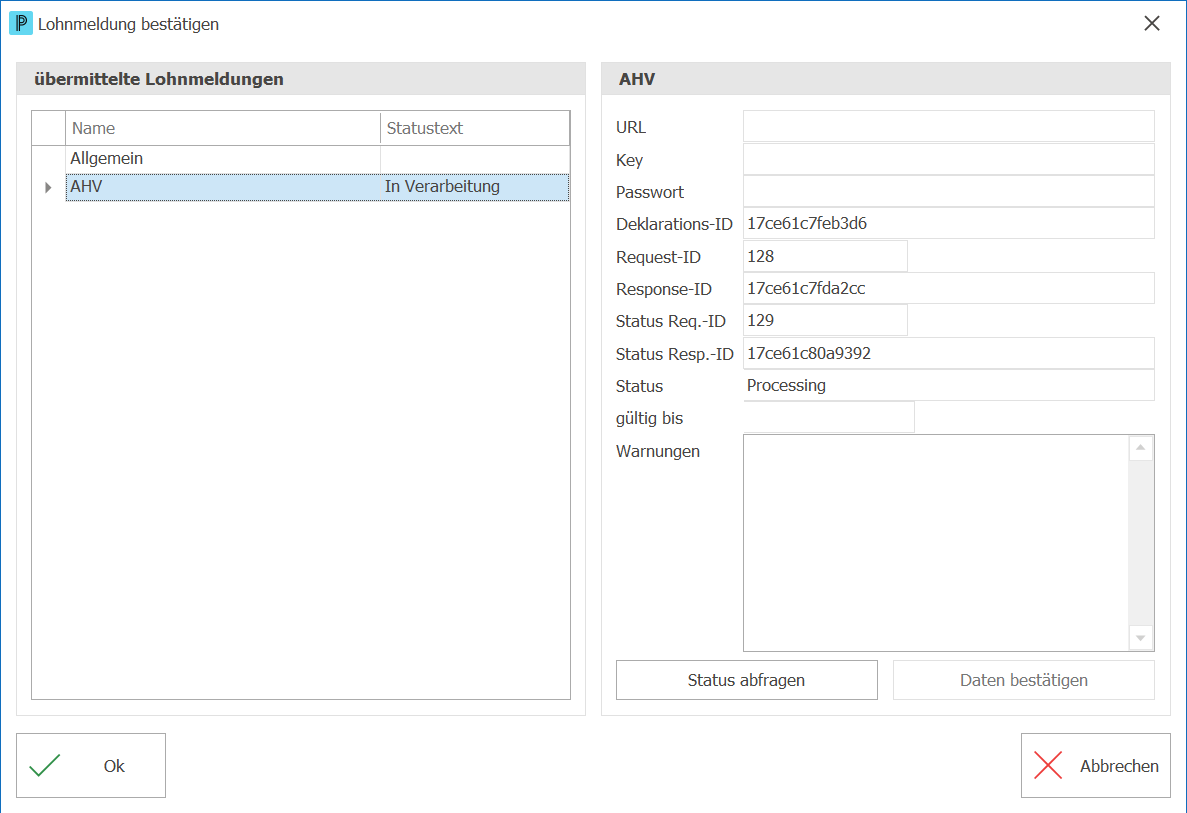1187x813 pixels.
Task: Click the 'Daten bestätigen' button
Action: click(x=1023, y=681)
